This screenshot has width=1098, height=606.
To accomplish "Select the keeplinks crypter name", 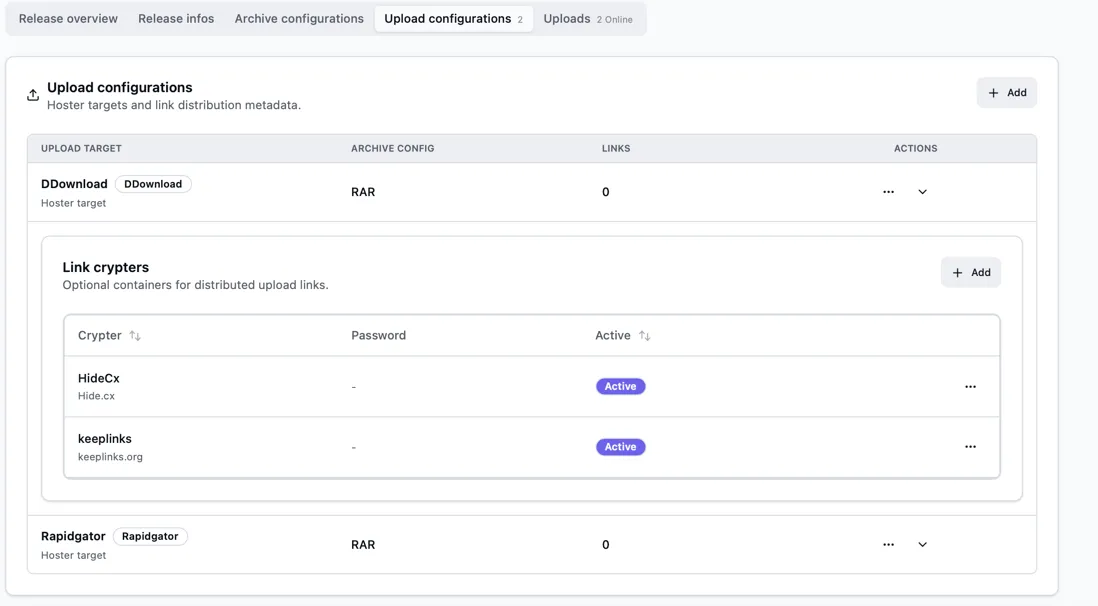I will [x=104, y=439].
